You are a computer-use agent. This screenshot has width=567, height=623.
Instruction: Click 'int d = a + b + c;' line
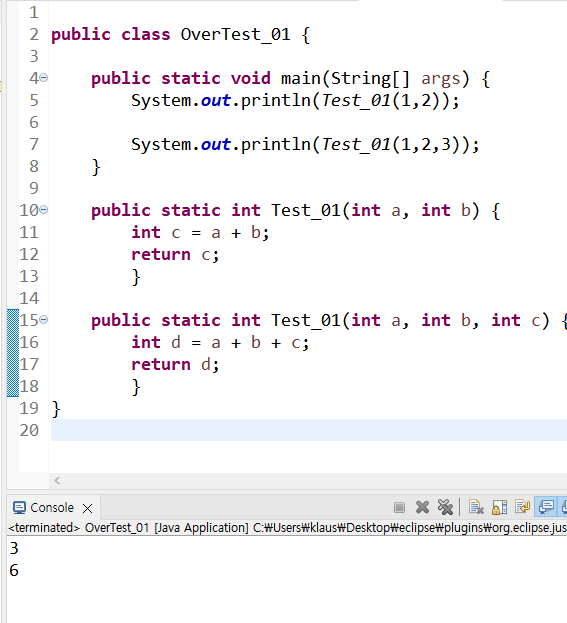click(x=220, y=342)
